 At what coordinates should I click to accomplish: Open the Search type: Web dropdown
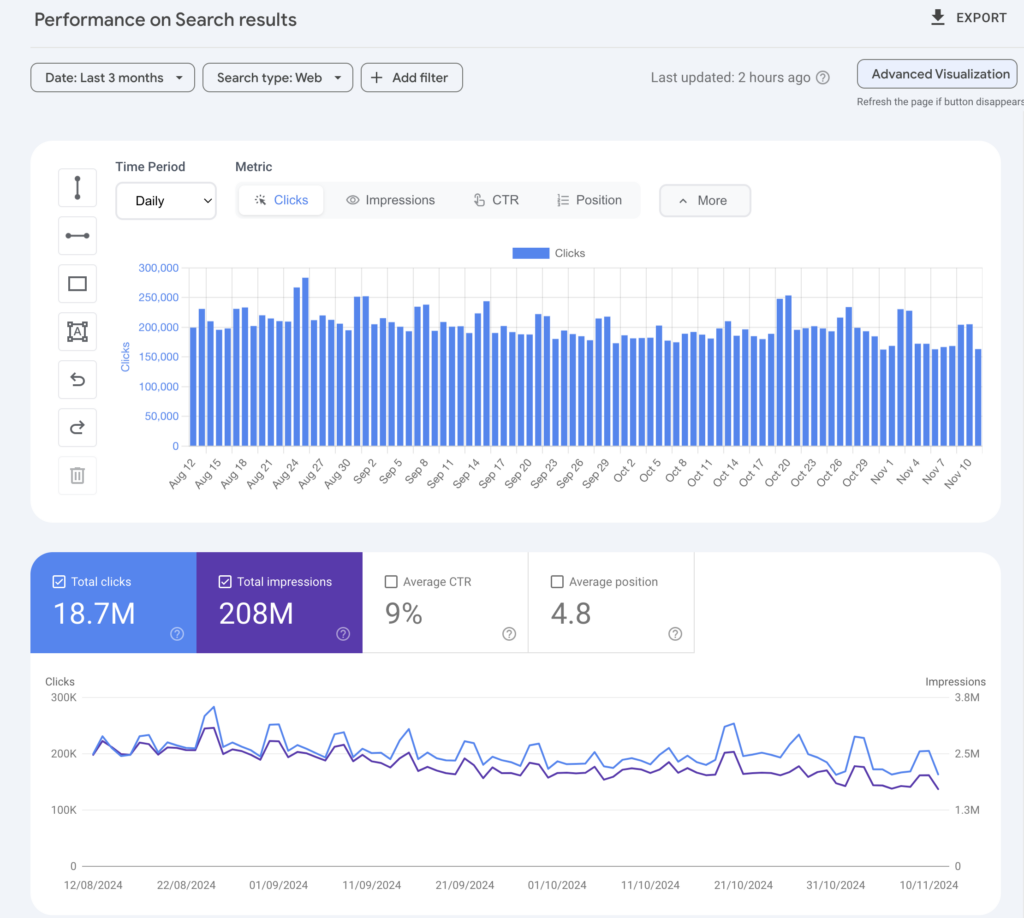(277, 78)
